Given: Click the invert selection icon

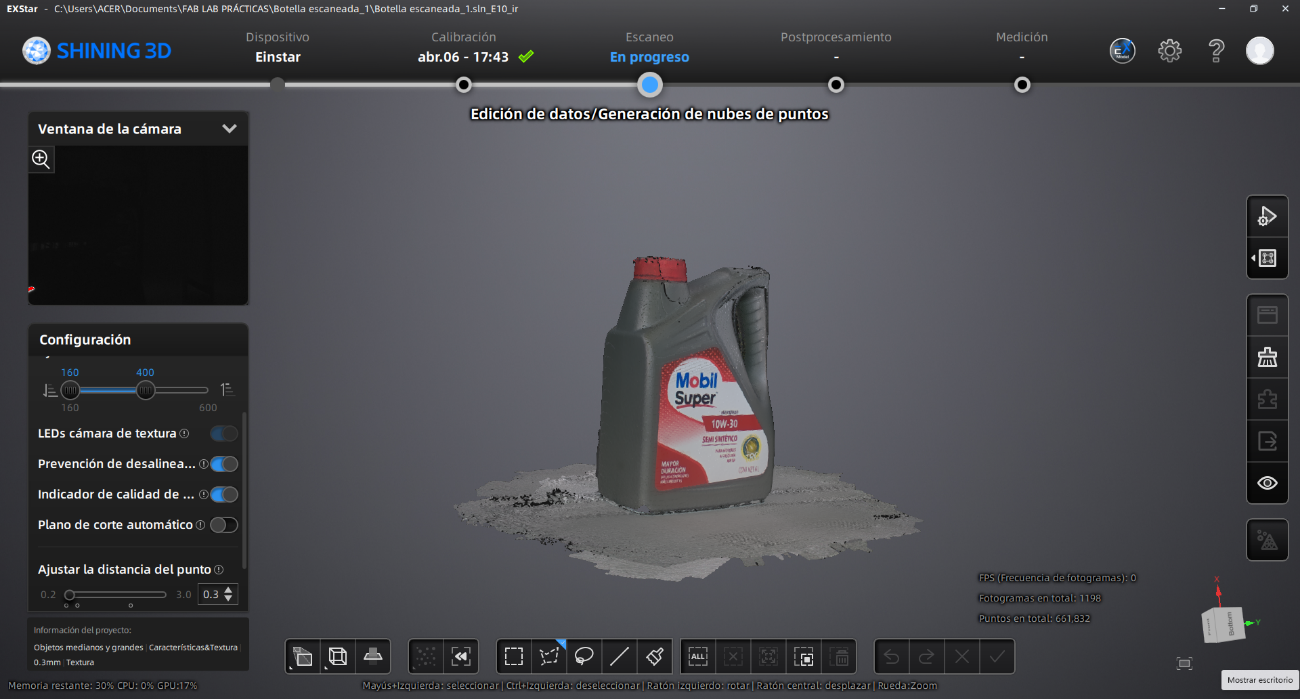Looking at the screenshot, I should pyautogui.click(x=803, y=657).
